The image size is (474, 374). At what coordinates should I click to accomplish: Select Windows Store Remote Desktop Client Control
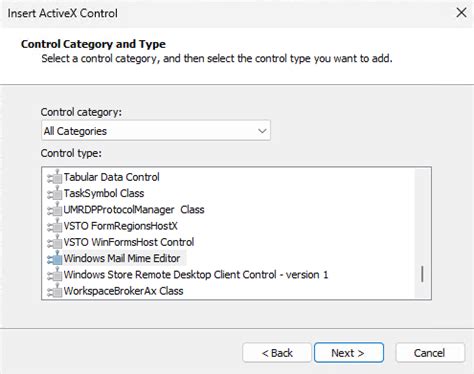(x=196, y=275)
